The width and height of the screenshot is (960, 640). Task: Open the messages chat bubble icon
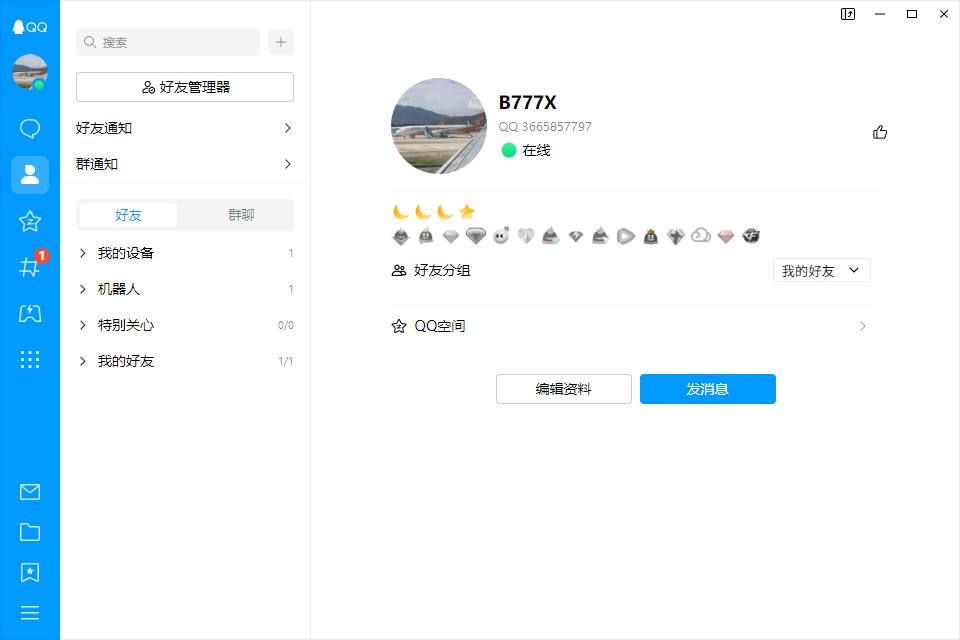[30, 128]
